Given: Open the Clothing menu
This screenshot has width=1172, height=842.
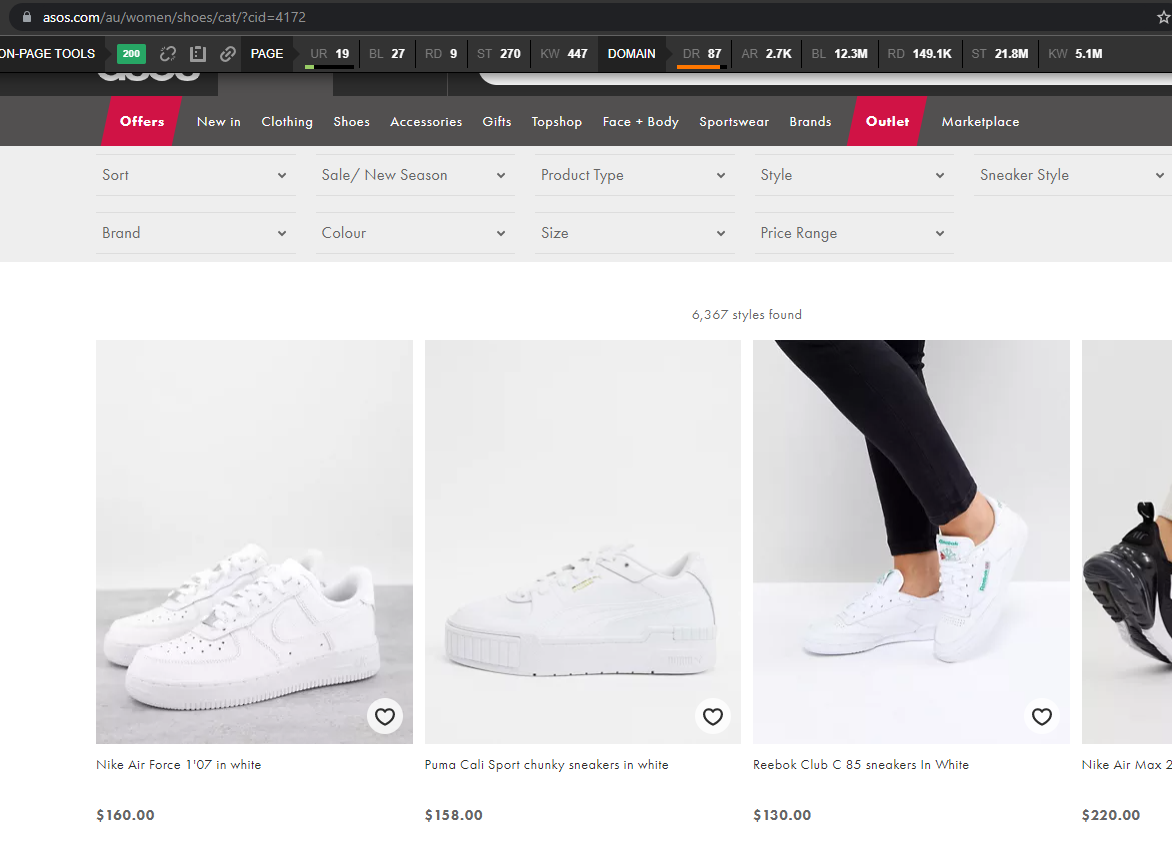Looking at the screenshot, I should [287, 121].
